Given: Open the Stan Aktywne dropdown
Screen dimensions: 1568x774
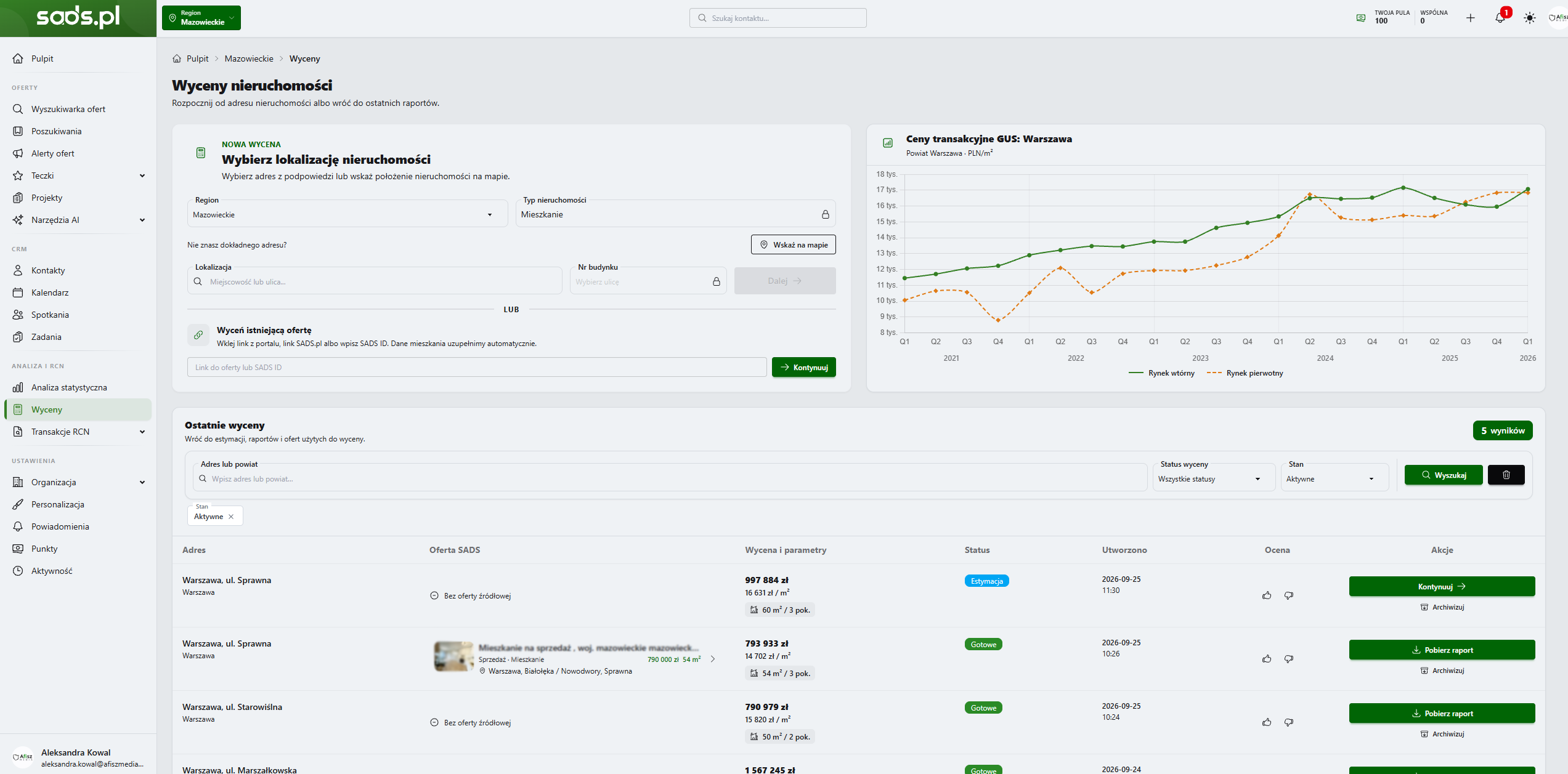Looking at the screenshot, I should pos(1334,478).
